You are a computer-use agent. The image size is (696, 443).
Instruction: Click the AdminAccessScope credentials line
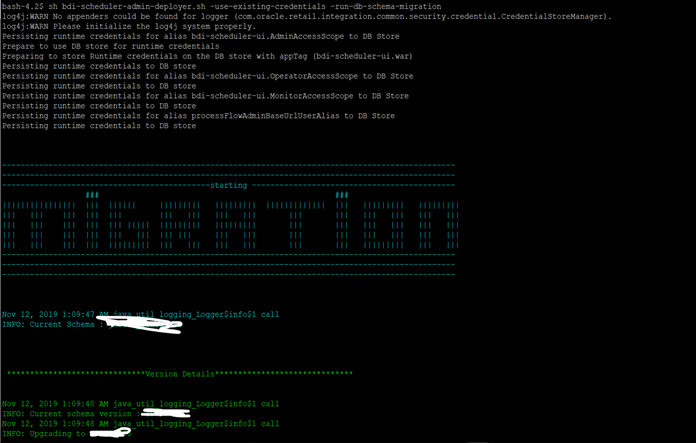point(201,36)
